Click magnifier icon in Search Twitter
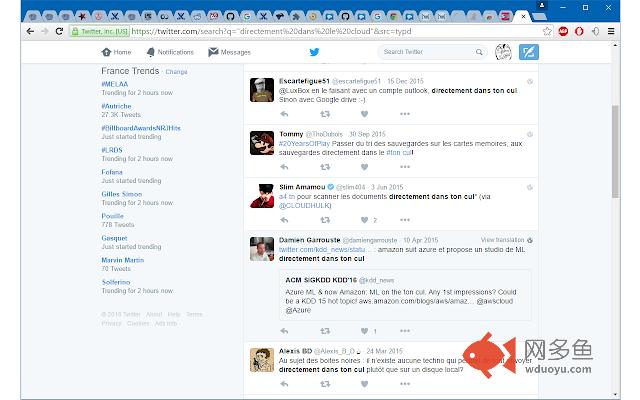This screenshot has width=640, height=400. [479, 52]
